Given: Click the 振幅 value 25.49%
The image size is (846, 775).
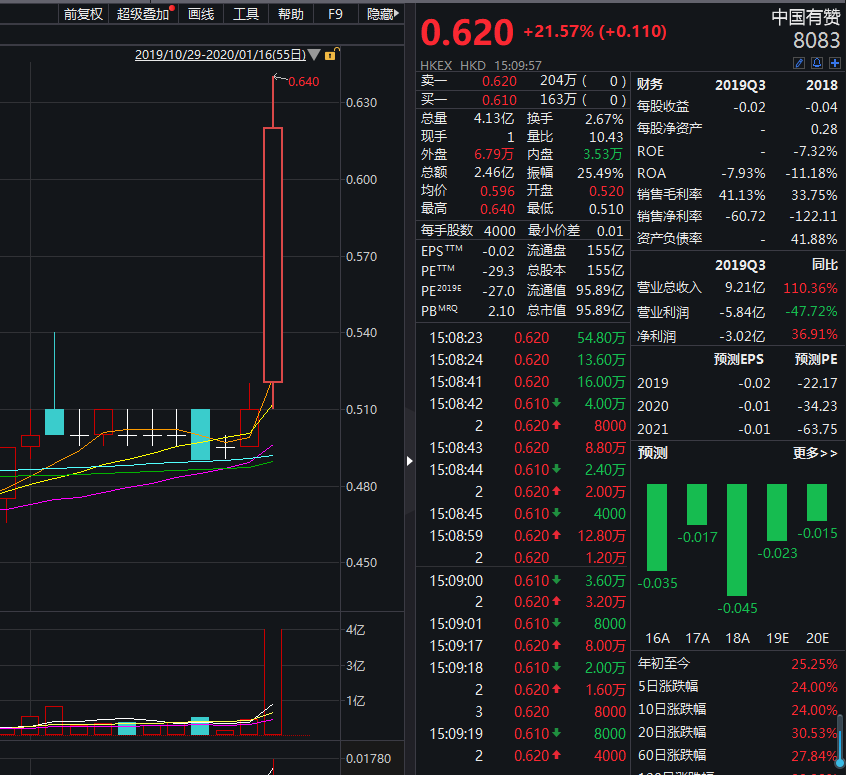Looking at the screenshot, I should [600, 173].
